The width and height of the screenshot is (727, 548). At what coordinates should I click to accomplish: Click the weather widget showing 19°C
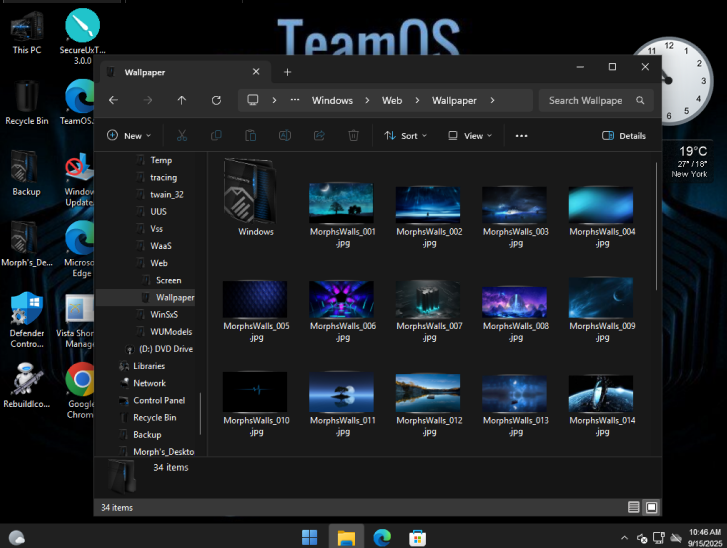[x=689, y=162]
